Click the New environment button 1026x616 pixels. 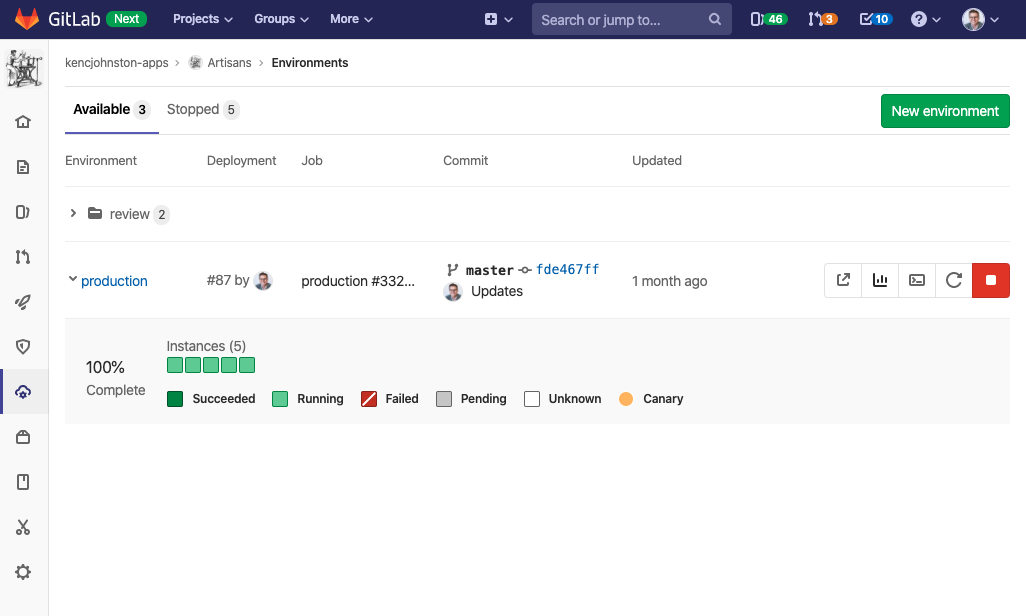[x=945, y=111]
